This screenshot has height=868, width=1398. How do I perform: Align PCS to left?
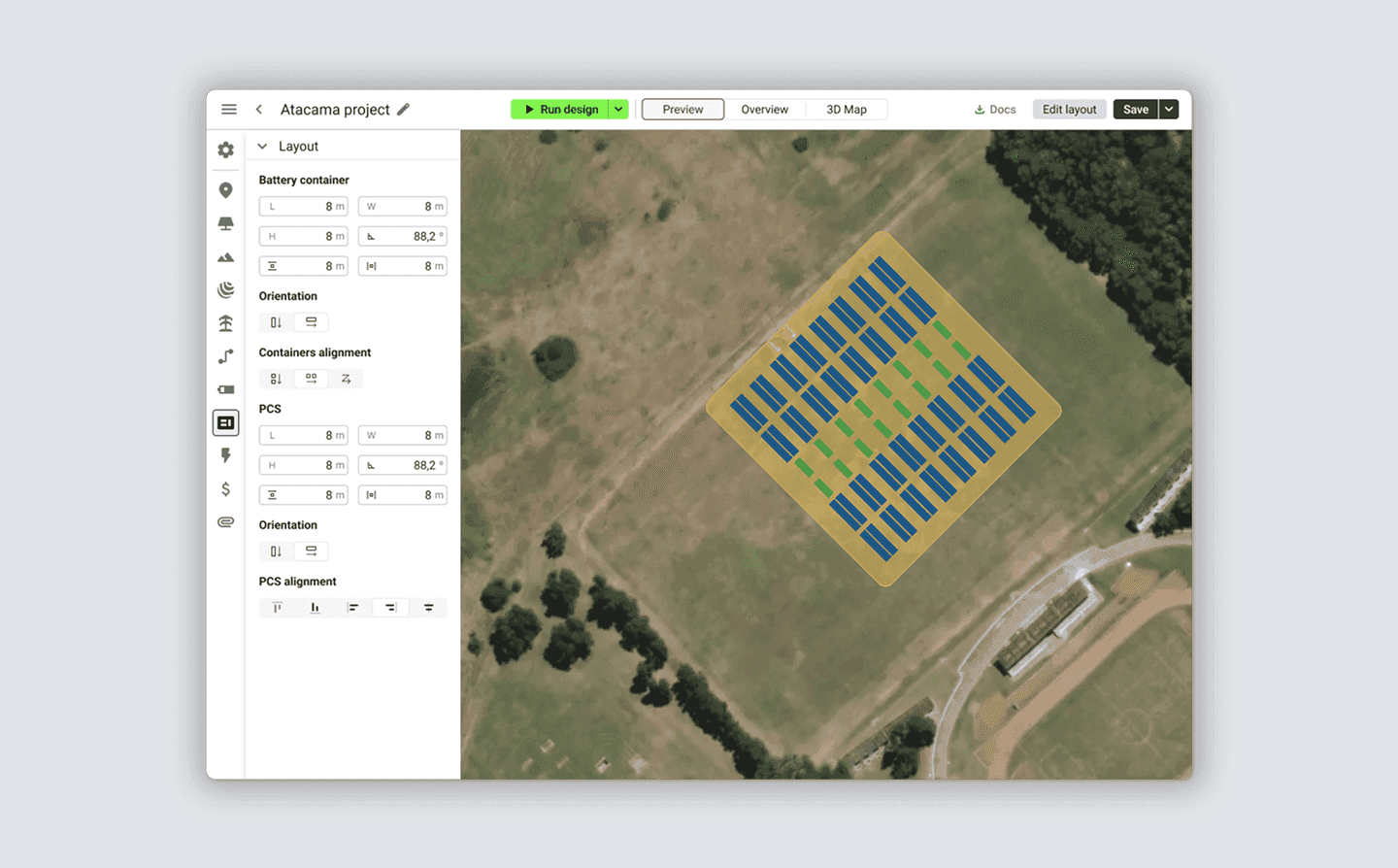pos(352,608)
